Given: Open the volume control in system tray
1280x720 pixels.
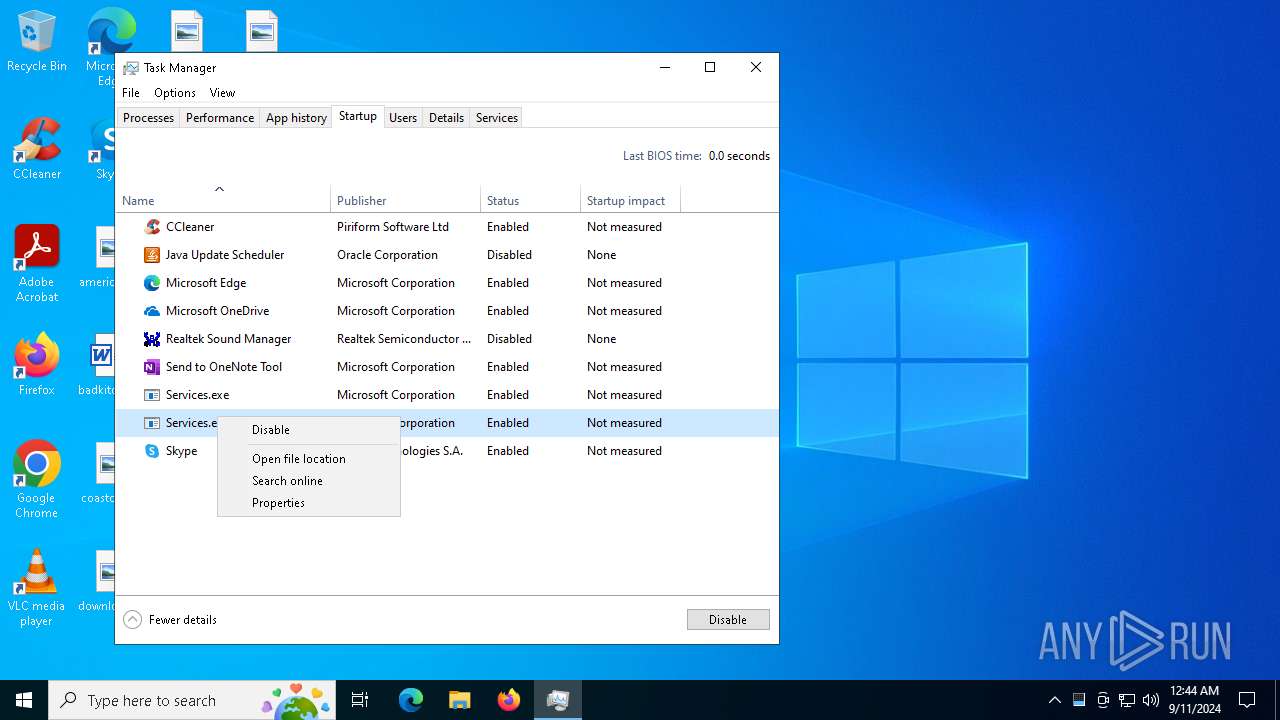Looking at the screenshot, I should pos(1151,700).
